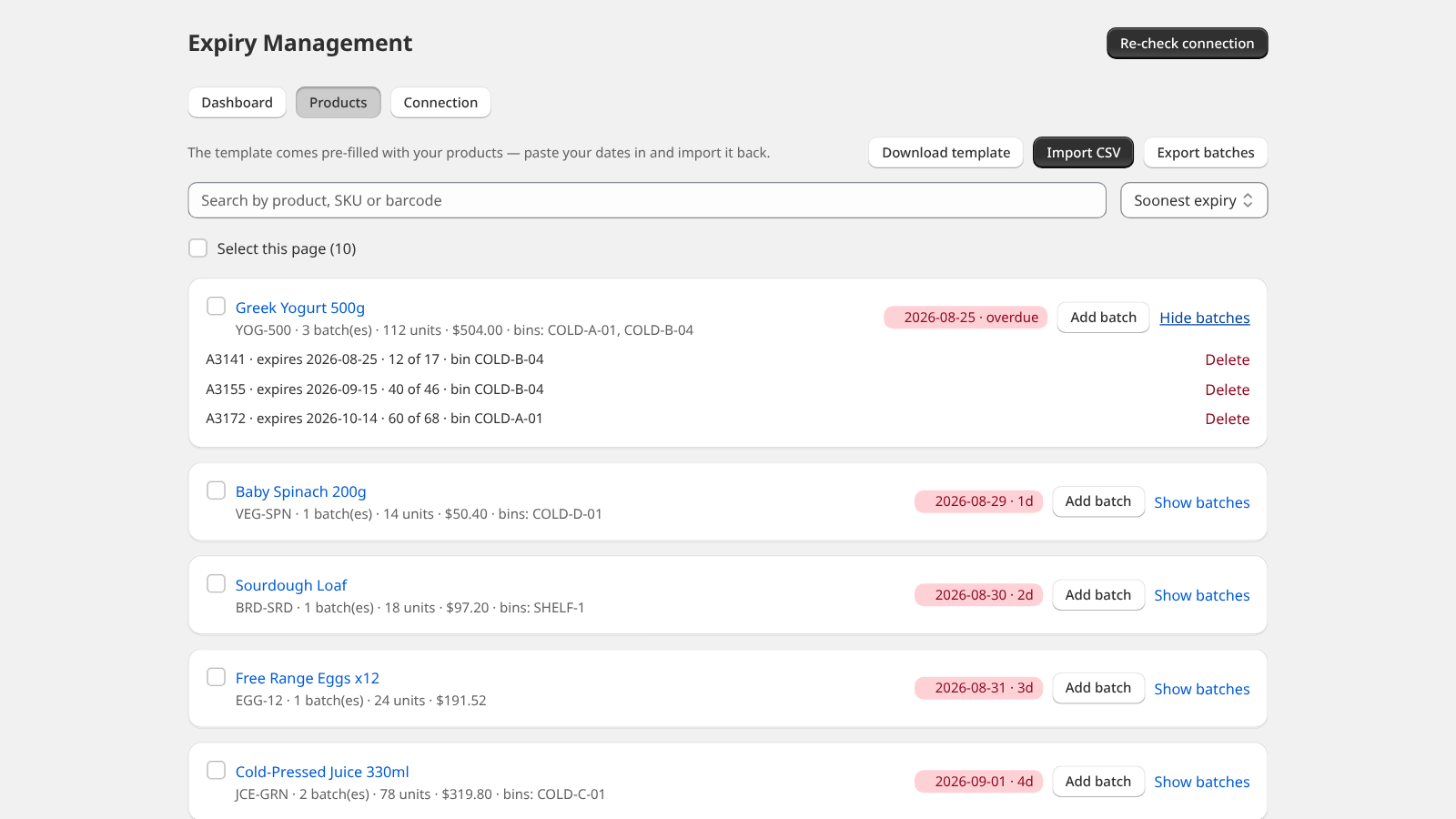The width and height of the screenshot is (1456, 819).
Task: Delete batch A3141
Action: click(1227, 359)
